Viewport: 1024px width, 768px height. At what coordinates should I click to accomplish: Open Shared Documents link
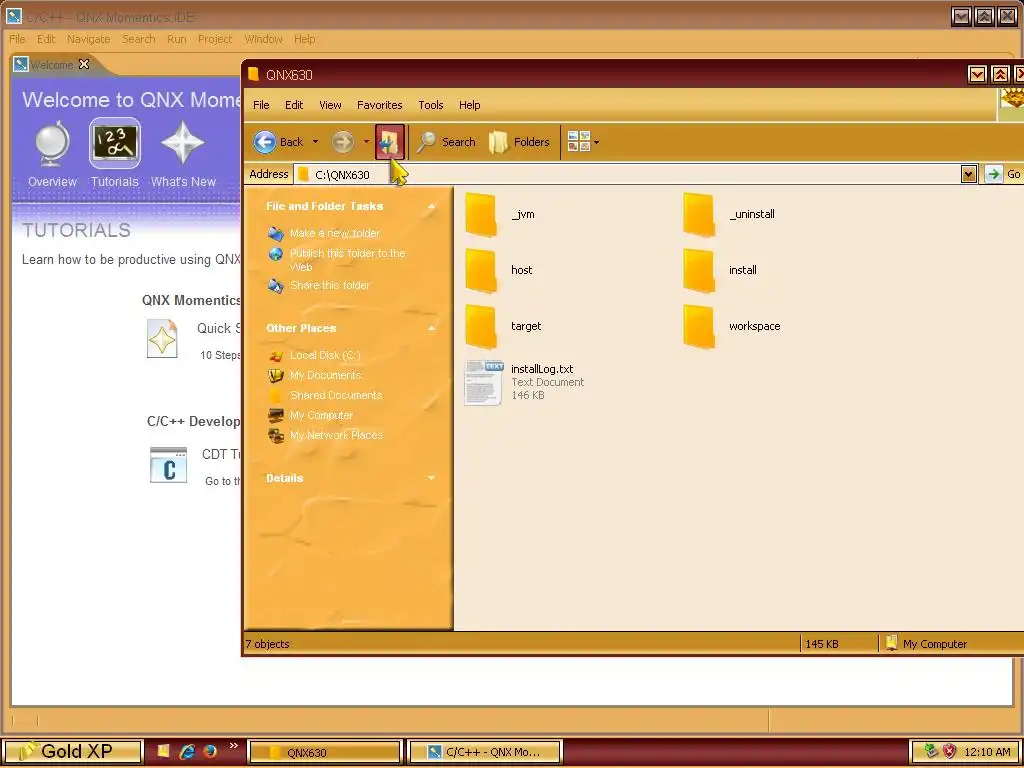336,395
